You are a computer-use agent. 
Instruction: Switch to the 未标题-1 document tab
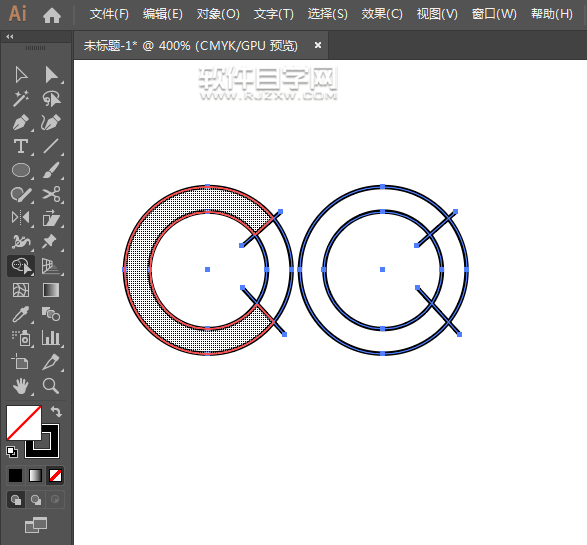tap(191, 46)
